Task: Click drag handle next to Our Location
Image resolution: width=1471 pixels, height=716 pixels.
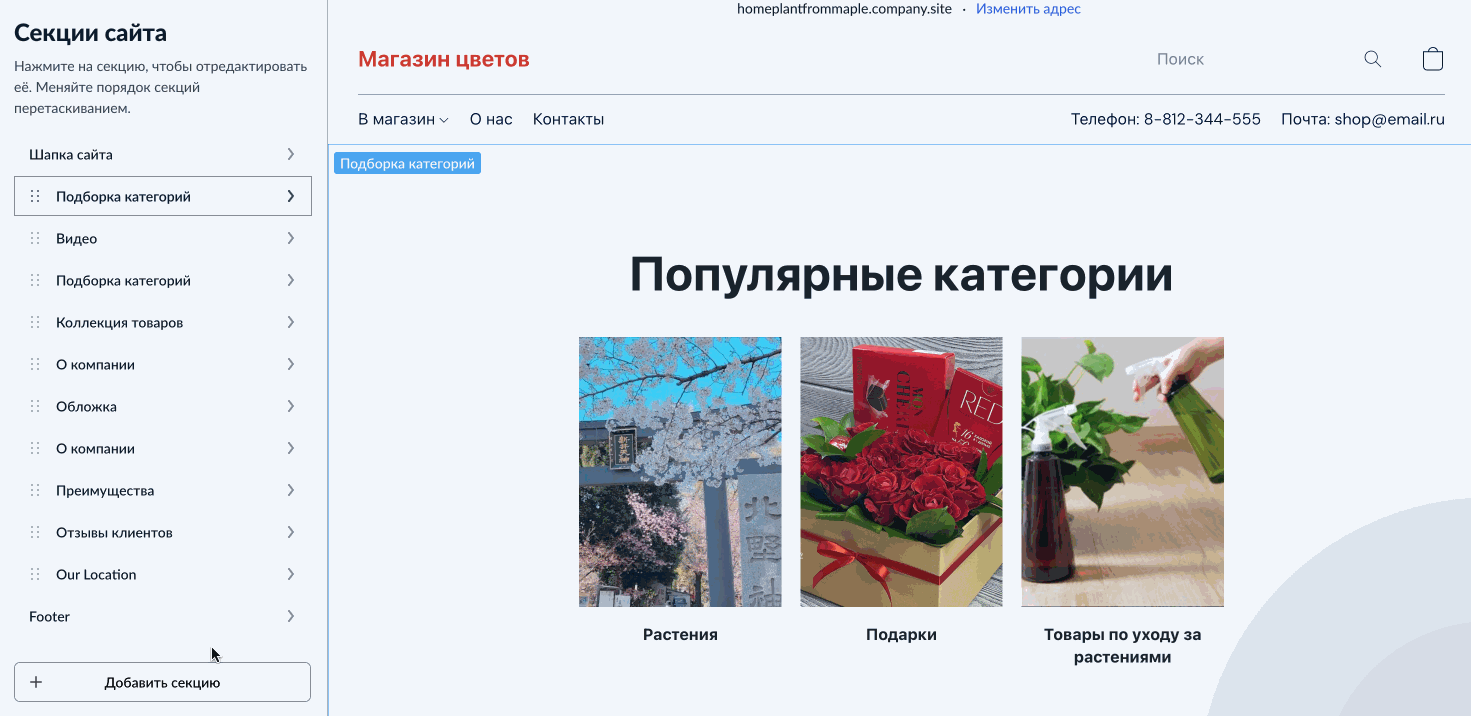Action: pos(36,574)
